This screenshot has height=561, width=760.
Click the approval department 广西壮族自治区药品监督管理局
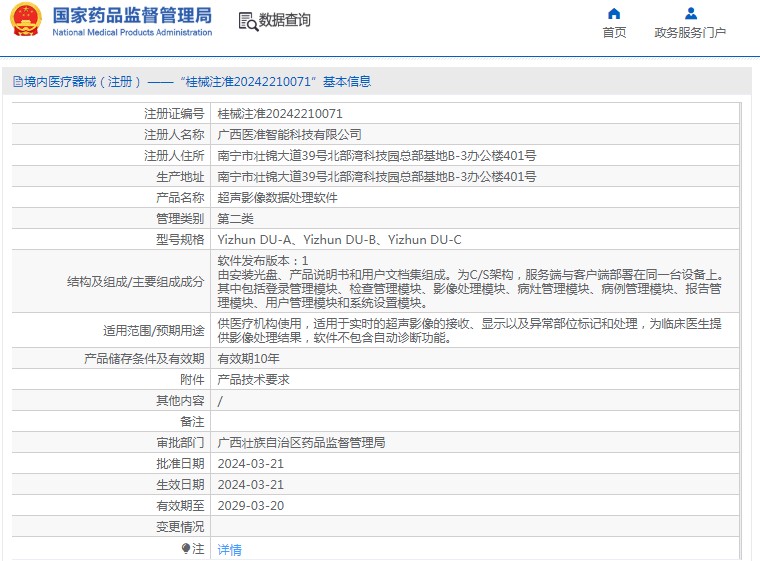coord(301,442)
